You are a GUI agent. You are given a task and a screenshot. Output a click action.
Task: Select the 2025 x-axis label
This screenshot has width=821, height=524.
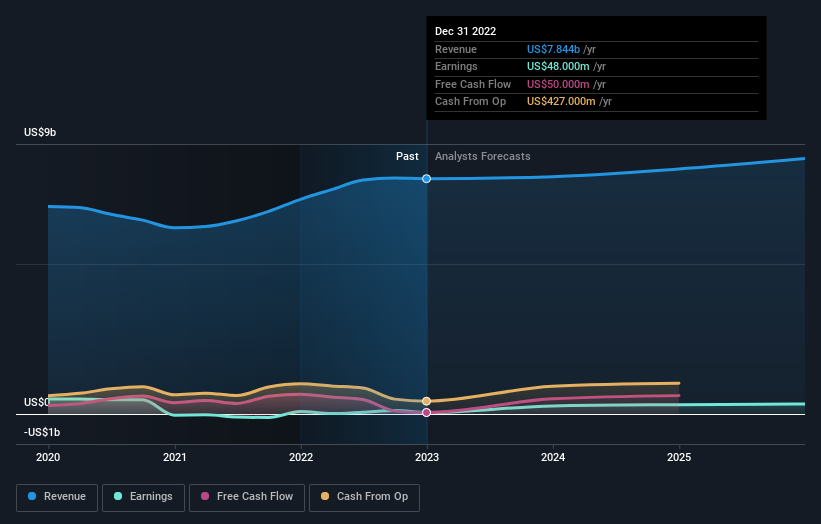pyautogui.click(x=679, y=457)
